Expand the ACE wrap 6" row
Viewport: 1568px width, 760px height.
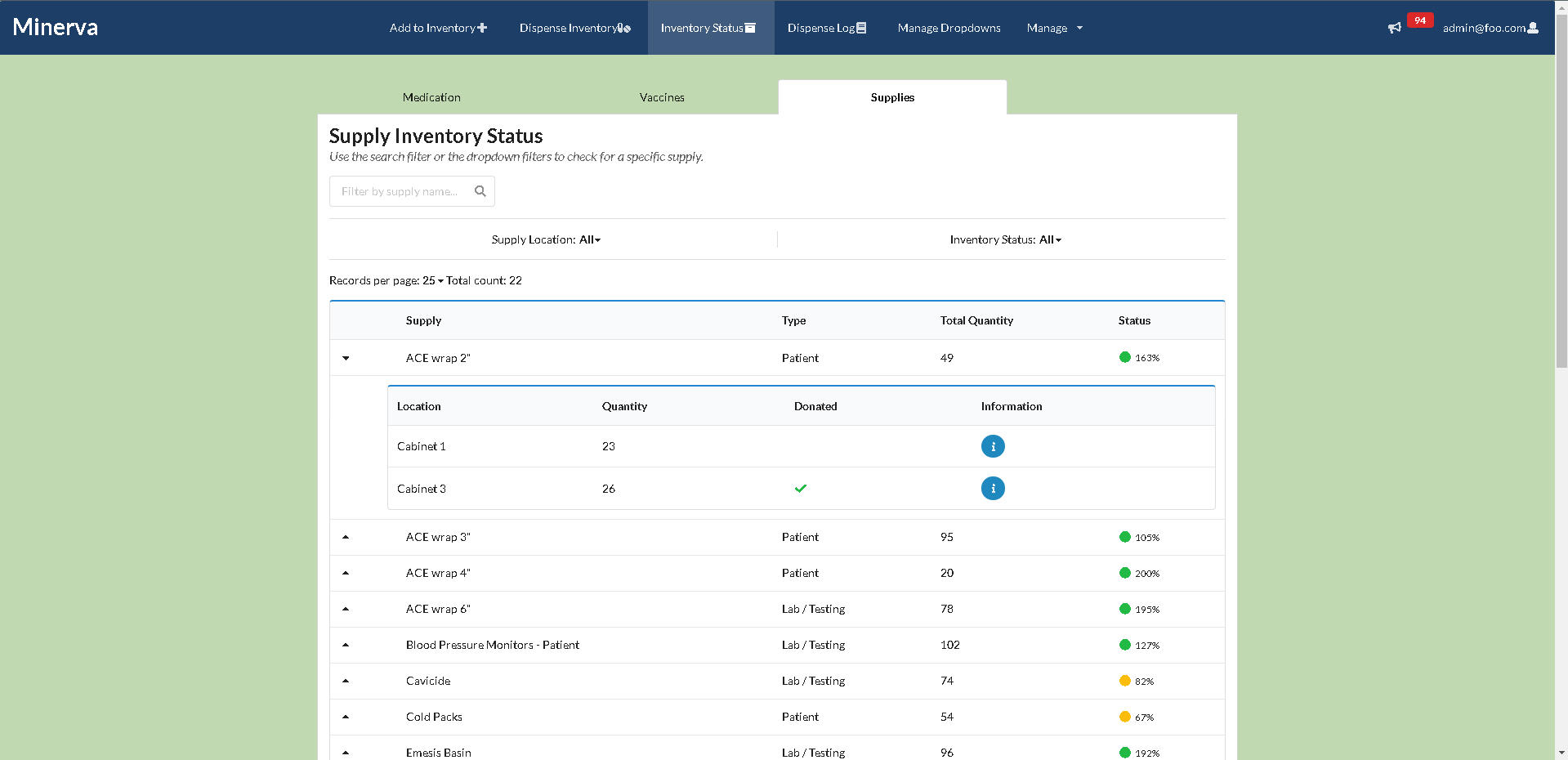click(346, 609)
